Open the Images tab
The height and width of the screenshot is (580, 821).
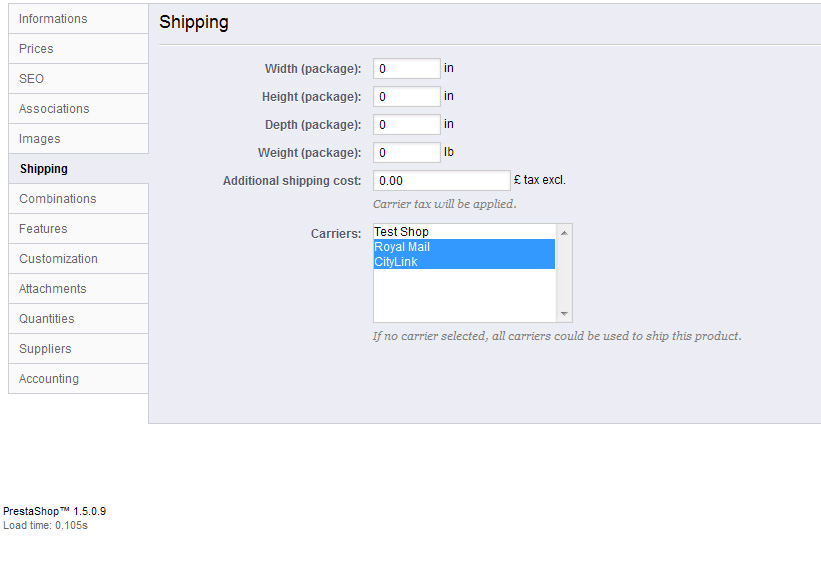coord(79,139)
